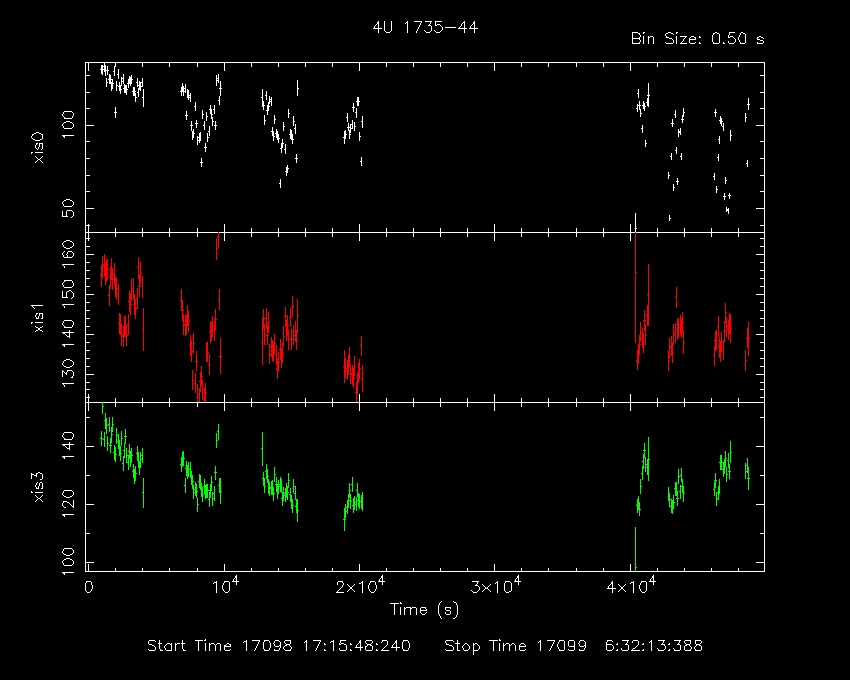The height and width of the screenshot is (680, 850).
Task: Click the x-axis tick label "0"
Action: point(89,588)
